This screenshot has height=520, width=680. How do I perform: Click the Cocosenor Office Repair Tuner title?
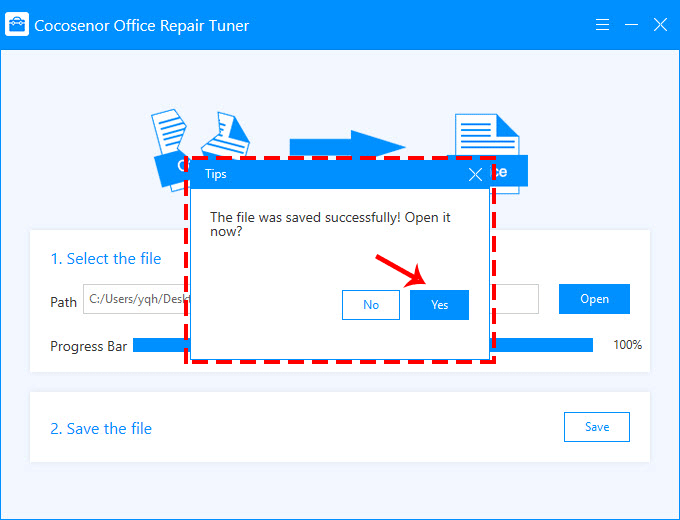[141, 26]
